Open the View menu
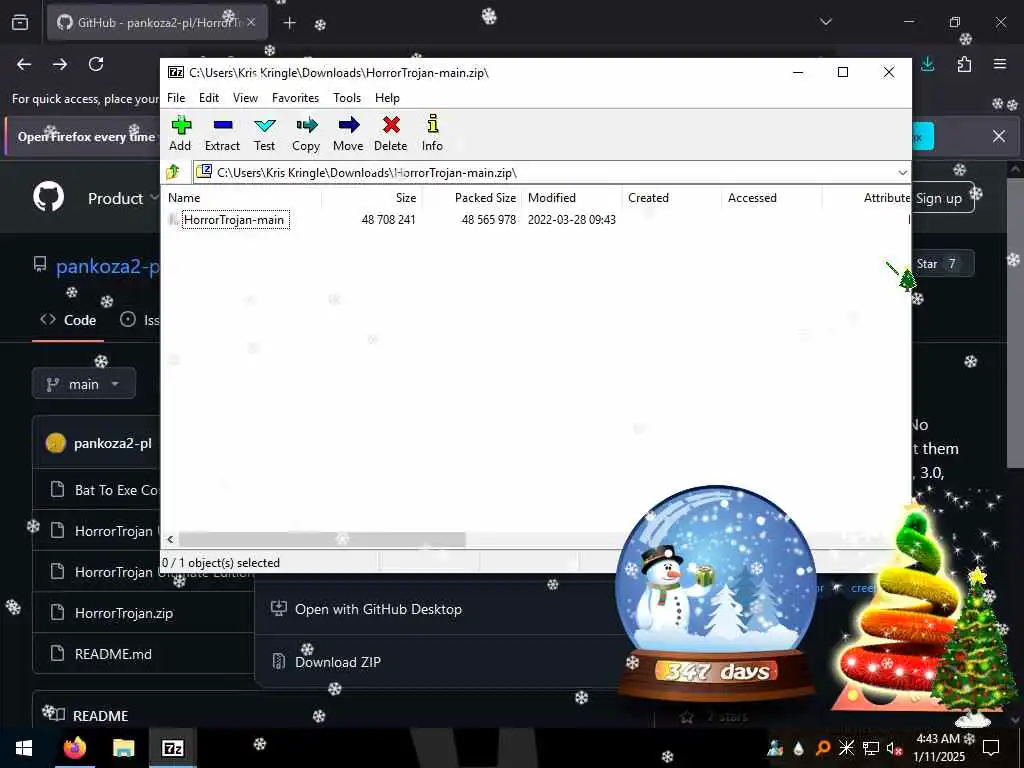This screenshot has width=1024, height=768. (246, 98)
